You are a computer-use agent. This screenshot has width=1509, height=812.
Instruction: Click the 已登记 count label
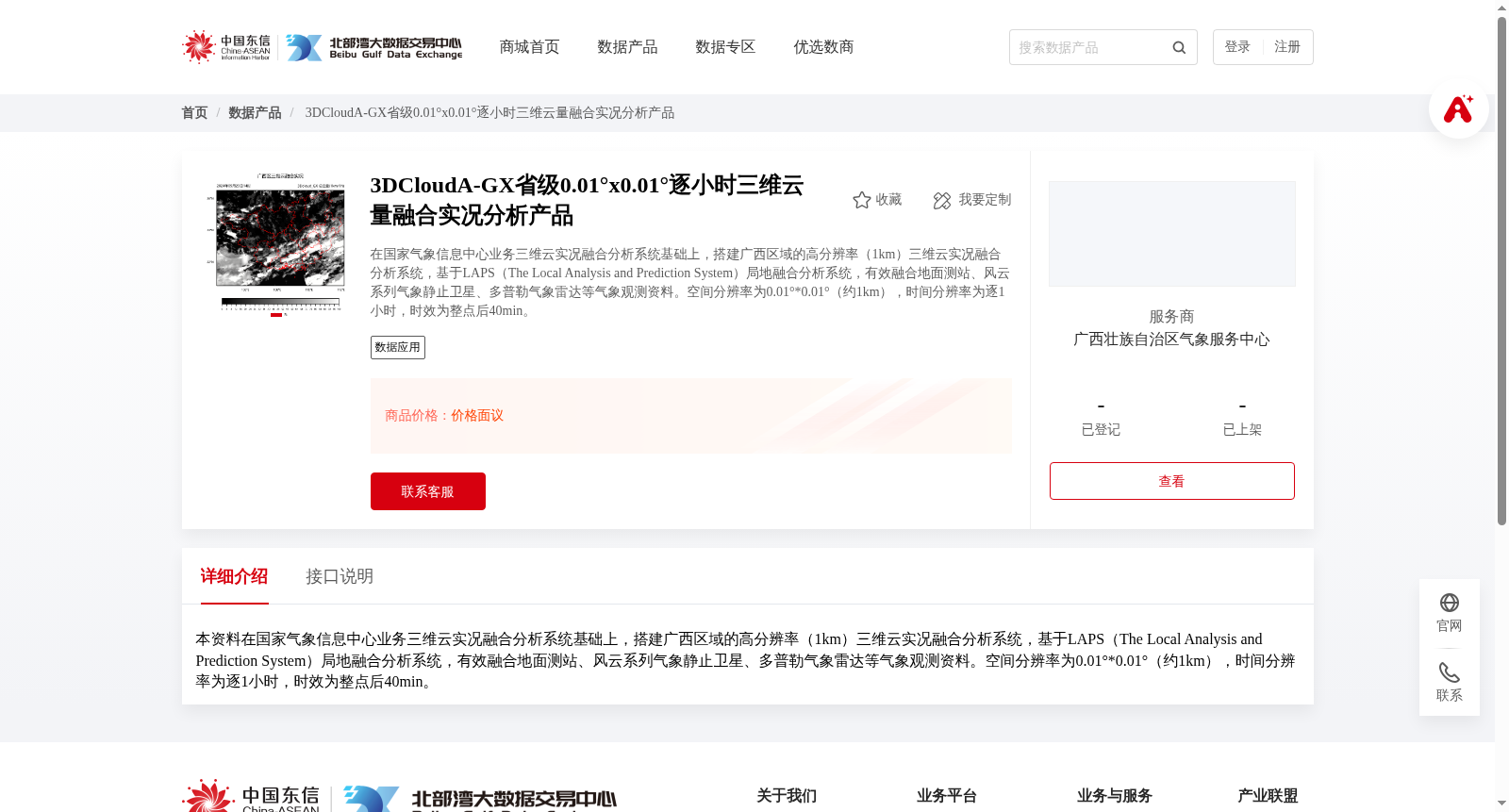[1101, 430]
